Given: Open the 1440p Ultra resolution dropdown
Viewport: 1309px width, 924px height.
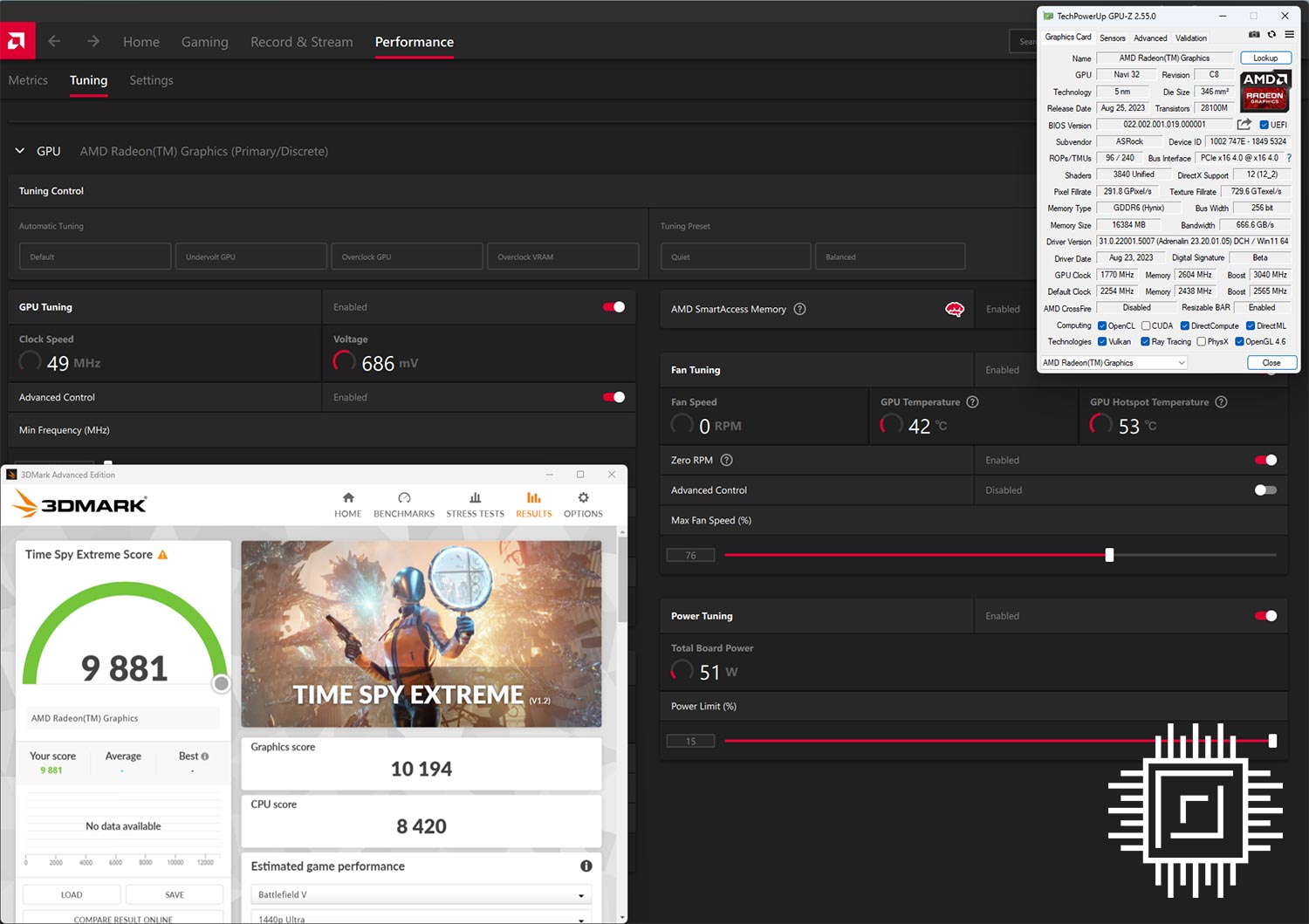Looking at the screenshot, I should point(421,917).
